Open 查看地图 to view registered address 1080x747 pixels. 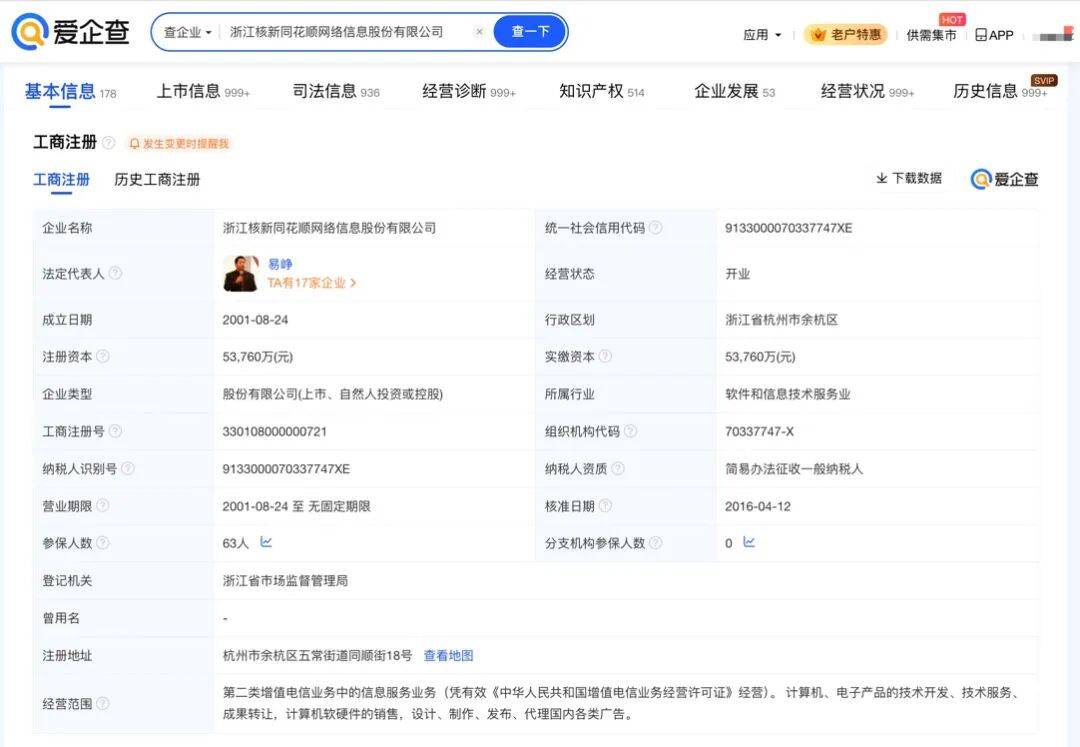tap(450, 655)
